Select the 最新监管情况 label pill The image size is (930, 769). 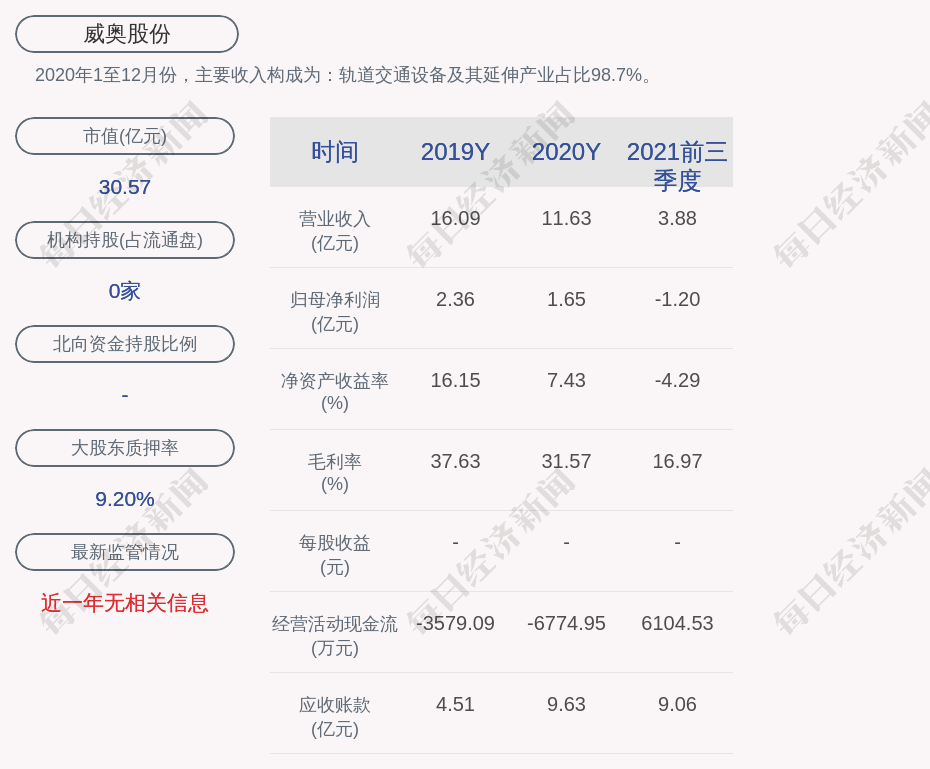click(125, 552)
